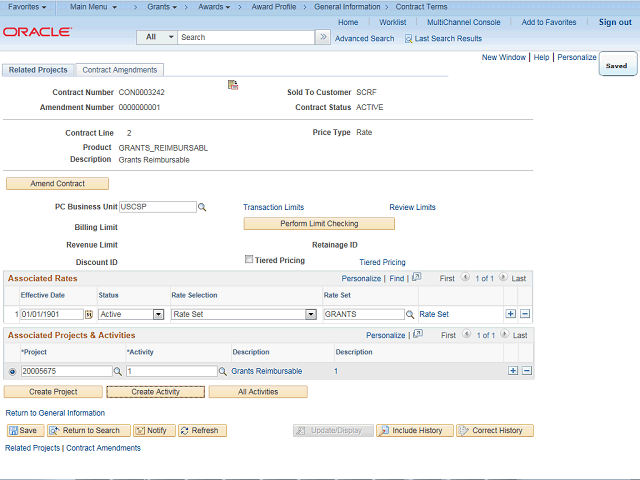
Task: Toggle the Last Search Results checkbox
Action: pos(408,38)
